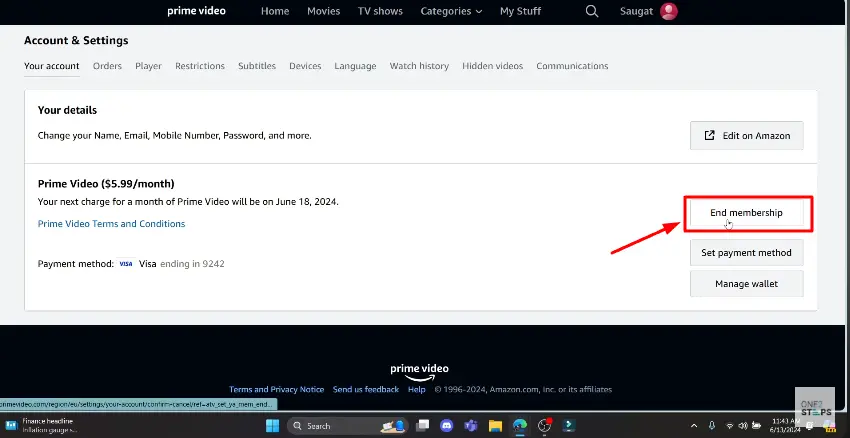Click the "ending in 9242" text

click(x=192, y=264)
